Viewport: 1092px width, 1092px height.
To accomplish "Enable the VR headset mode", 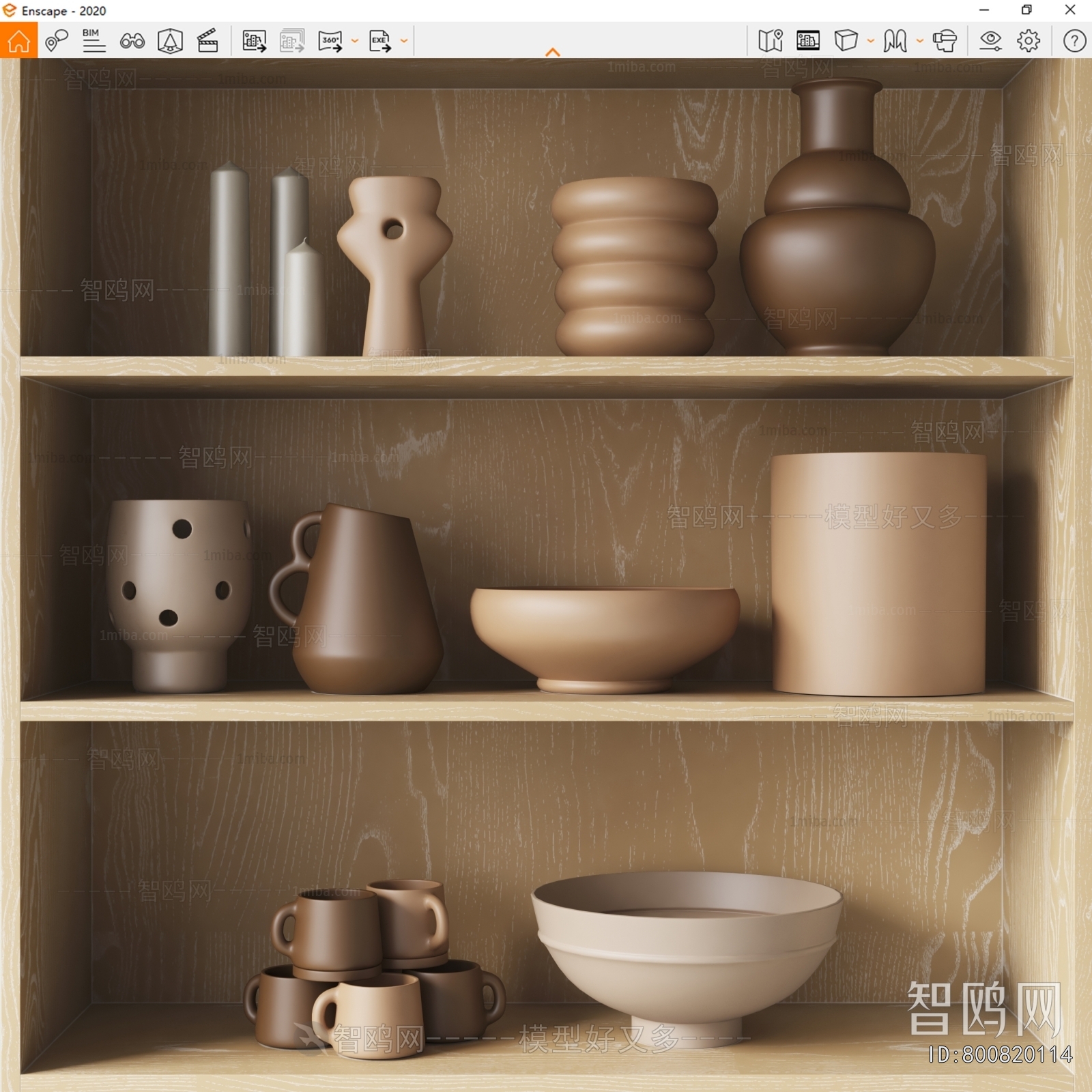I will (x=945, y=41).
